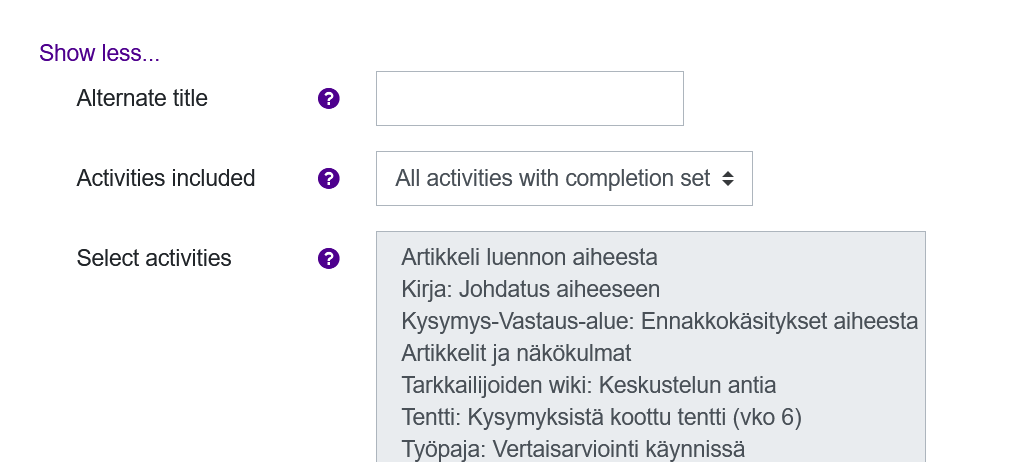Screen dimensions: 1018x462
Task: Show help for Select activities
Action: (329, 259)
